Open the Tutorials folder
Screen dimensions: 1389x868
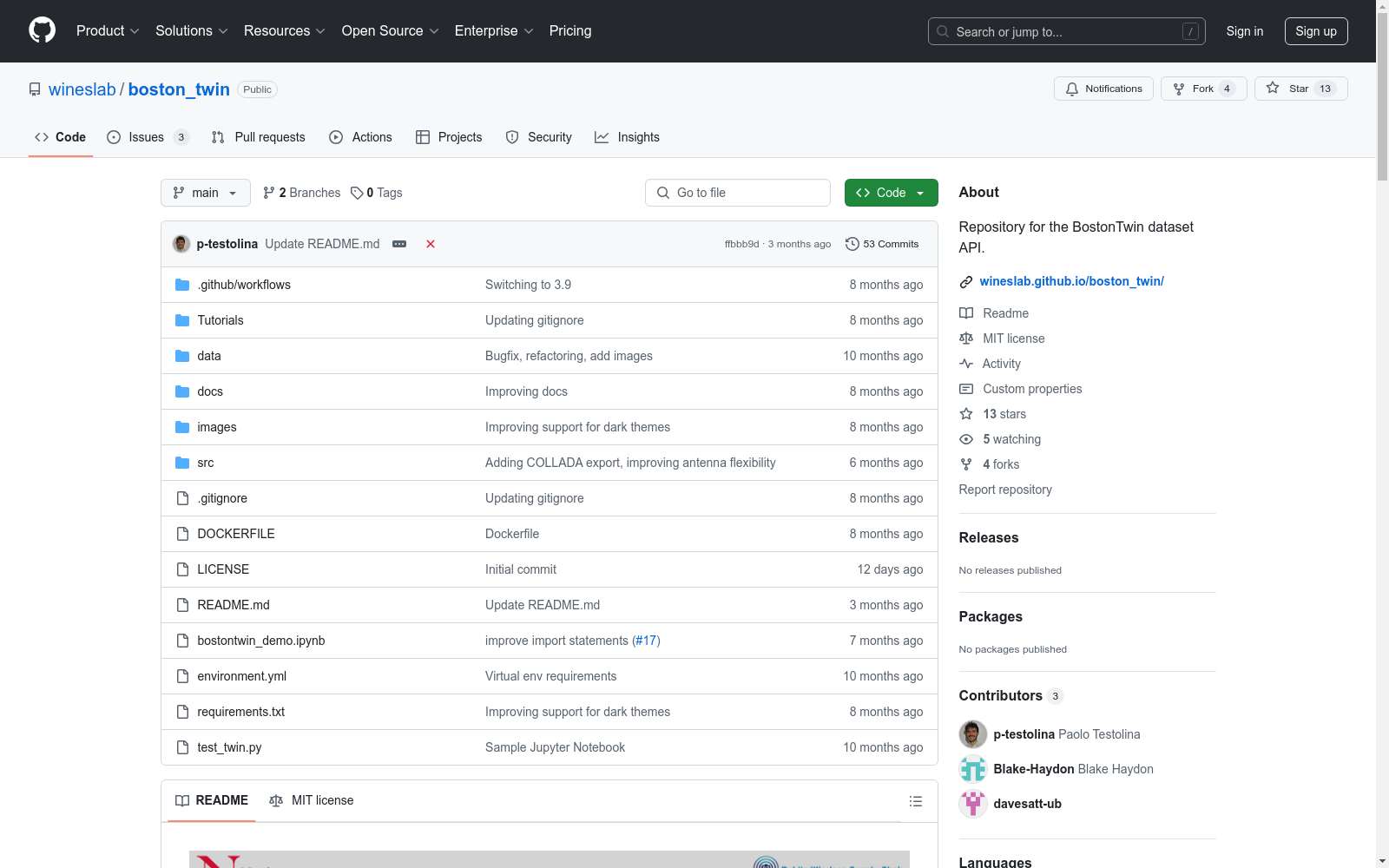[x=221, y=320]
